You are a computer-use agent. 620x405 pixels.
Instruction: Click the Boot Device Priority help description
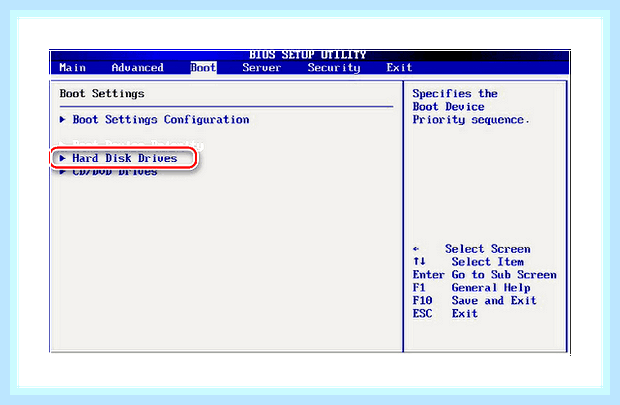[471, 107]
